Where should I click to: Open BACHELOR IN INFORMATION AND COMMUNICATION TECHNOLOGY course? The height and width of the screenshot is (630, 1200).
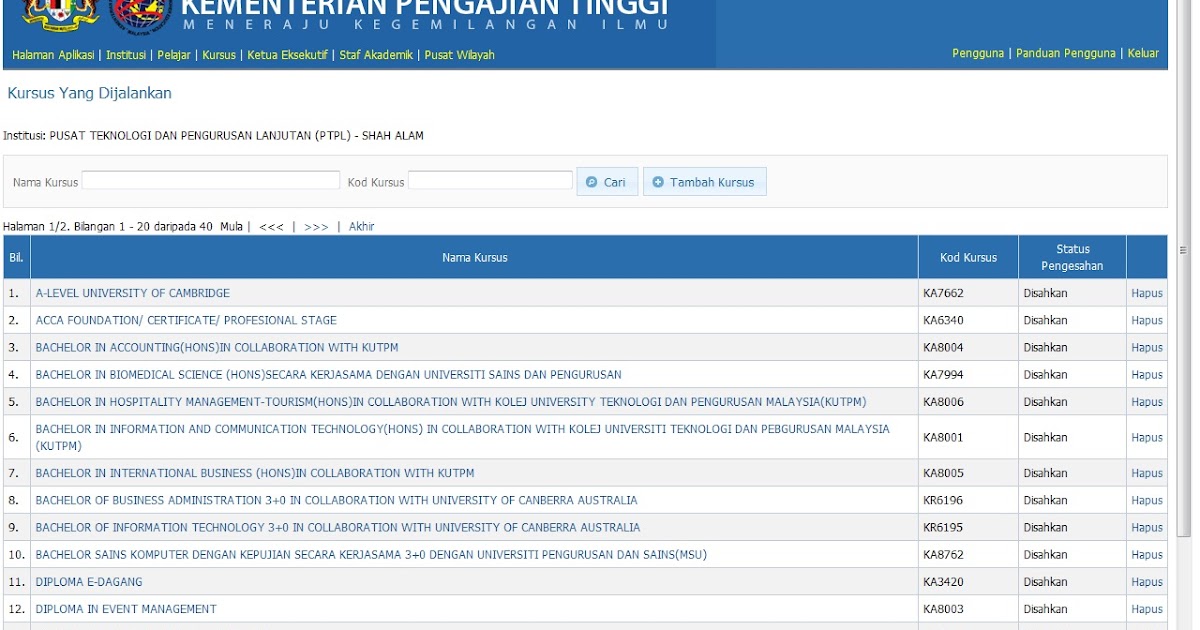point(462,437)
